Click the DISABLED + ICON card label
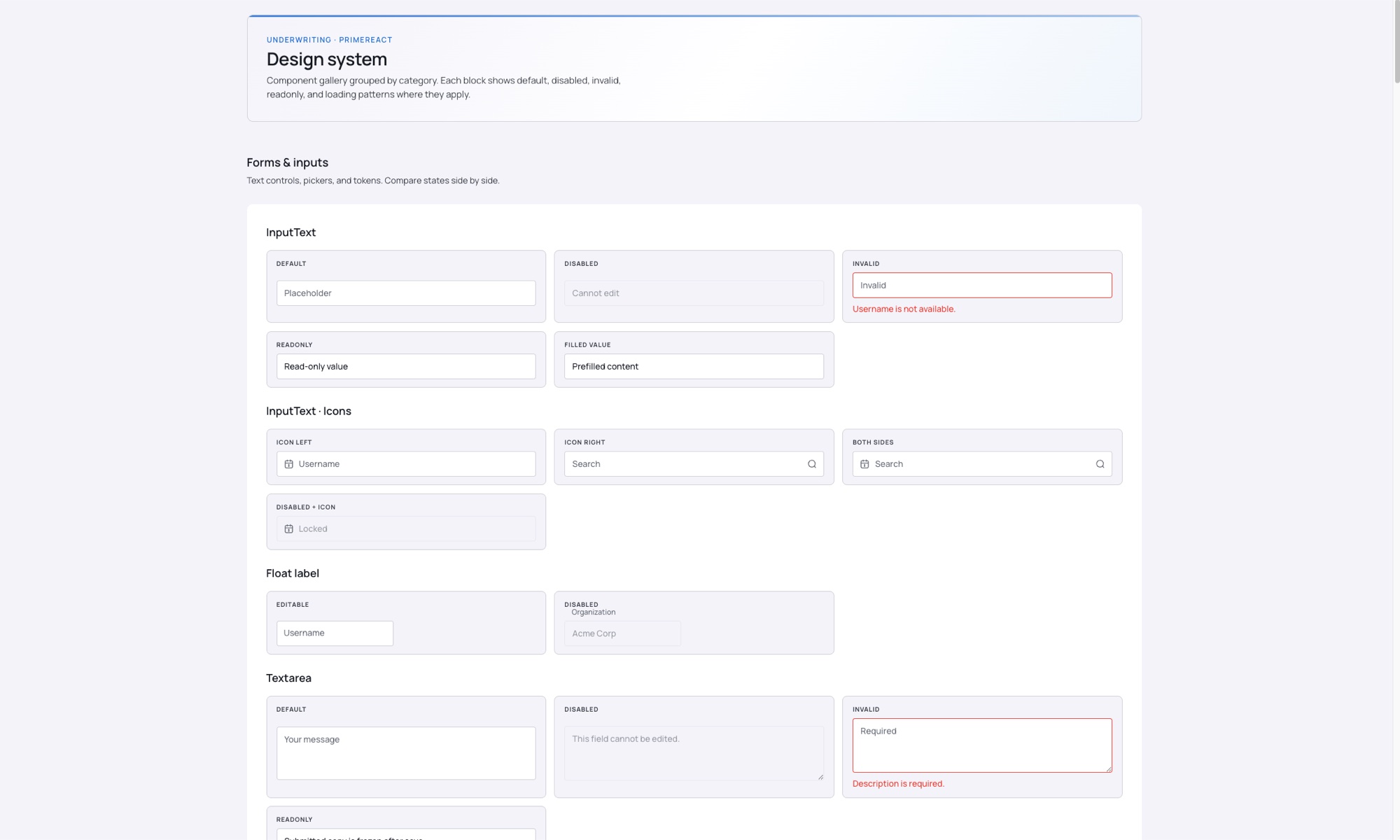The height and width of the screenshot is (840, 1400). tap(306, 507)
